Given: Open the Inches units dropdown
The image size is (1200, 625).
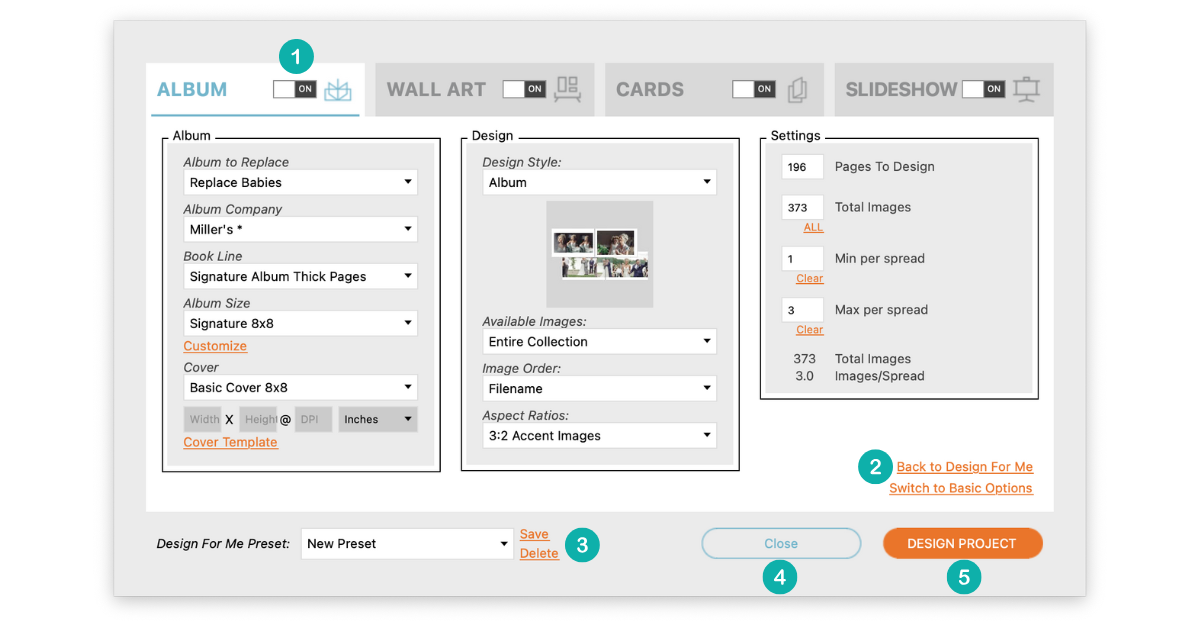Looking at the screenshot, I should [378, 419].
